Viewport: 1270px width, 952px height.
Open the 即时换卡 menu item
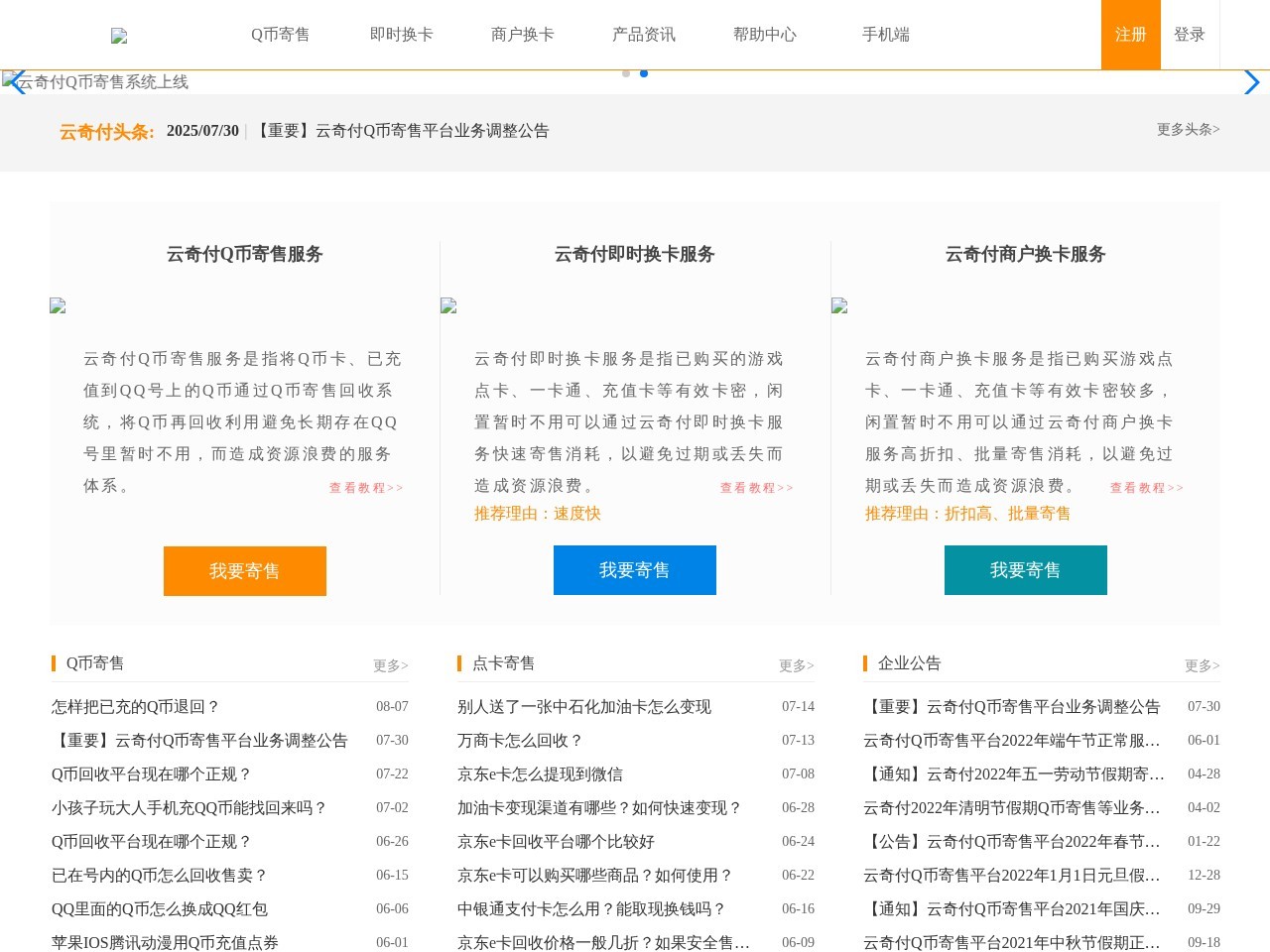(401, 34)
